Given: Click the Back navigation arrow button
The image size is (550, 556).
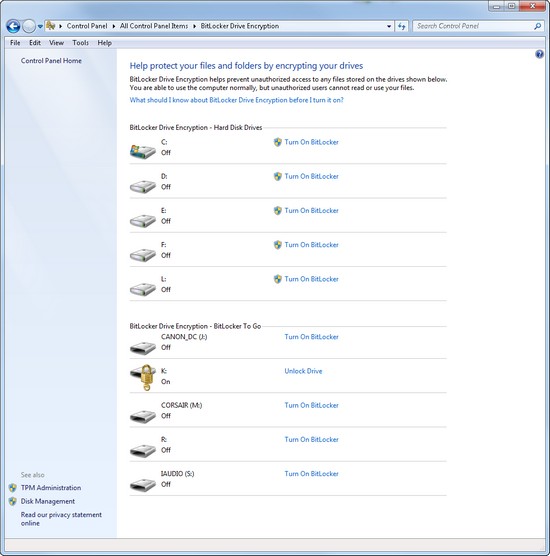Looking at the screenshot, I should (x=13, y=26).
